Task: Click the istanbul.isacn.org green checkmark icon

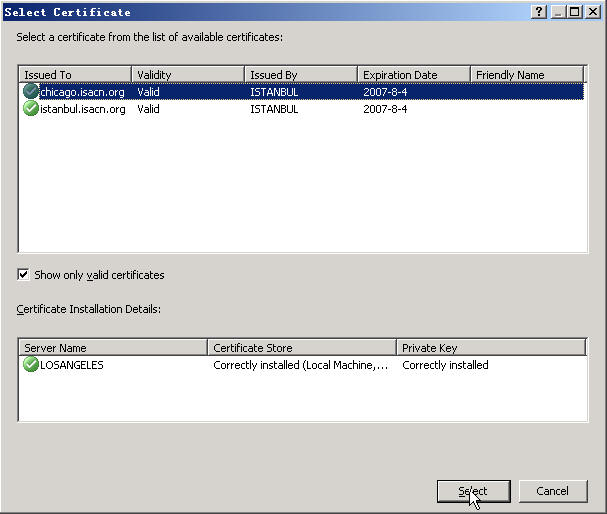Action: [31, 109]
